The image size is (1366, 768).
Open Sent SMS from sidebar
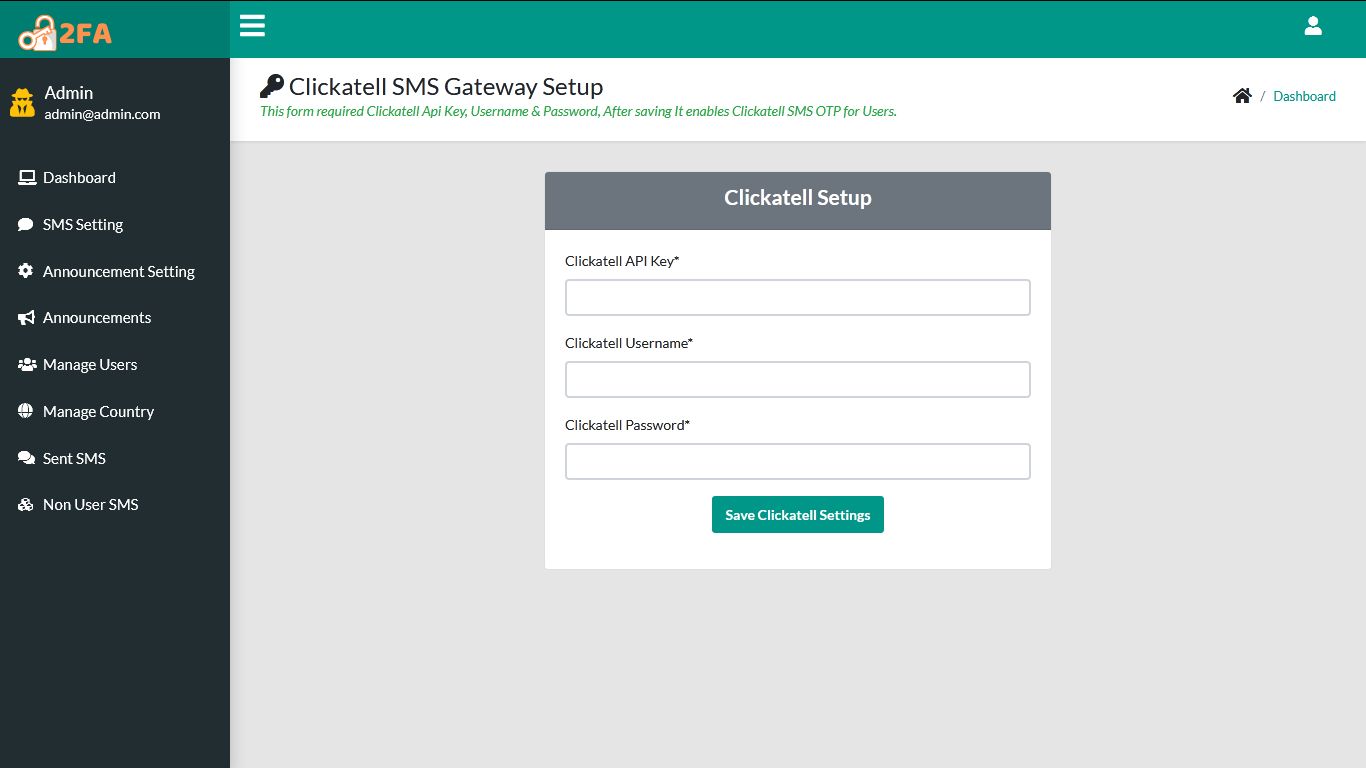(74, 458)
